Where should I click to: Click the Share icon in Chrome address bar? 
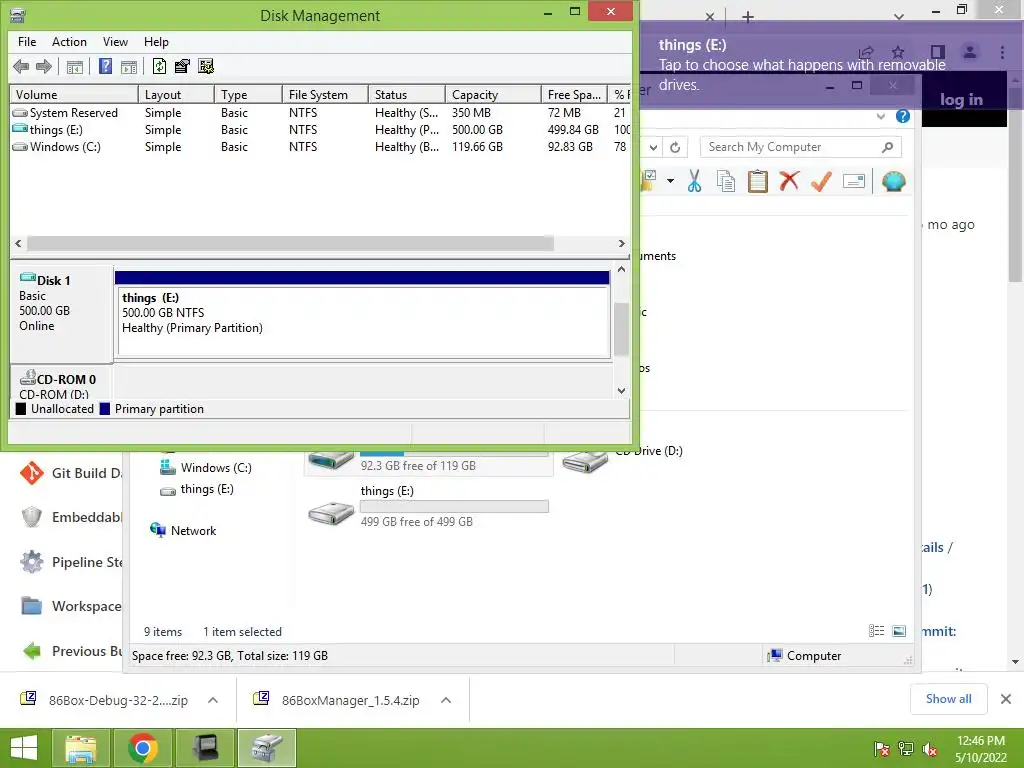point(866,52)
